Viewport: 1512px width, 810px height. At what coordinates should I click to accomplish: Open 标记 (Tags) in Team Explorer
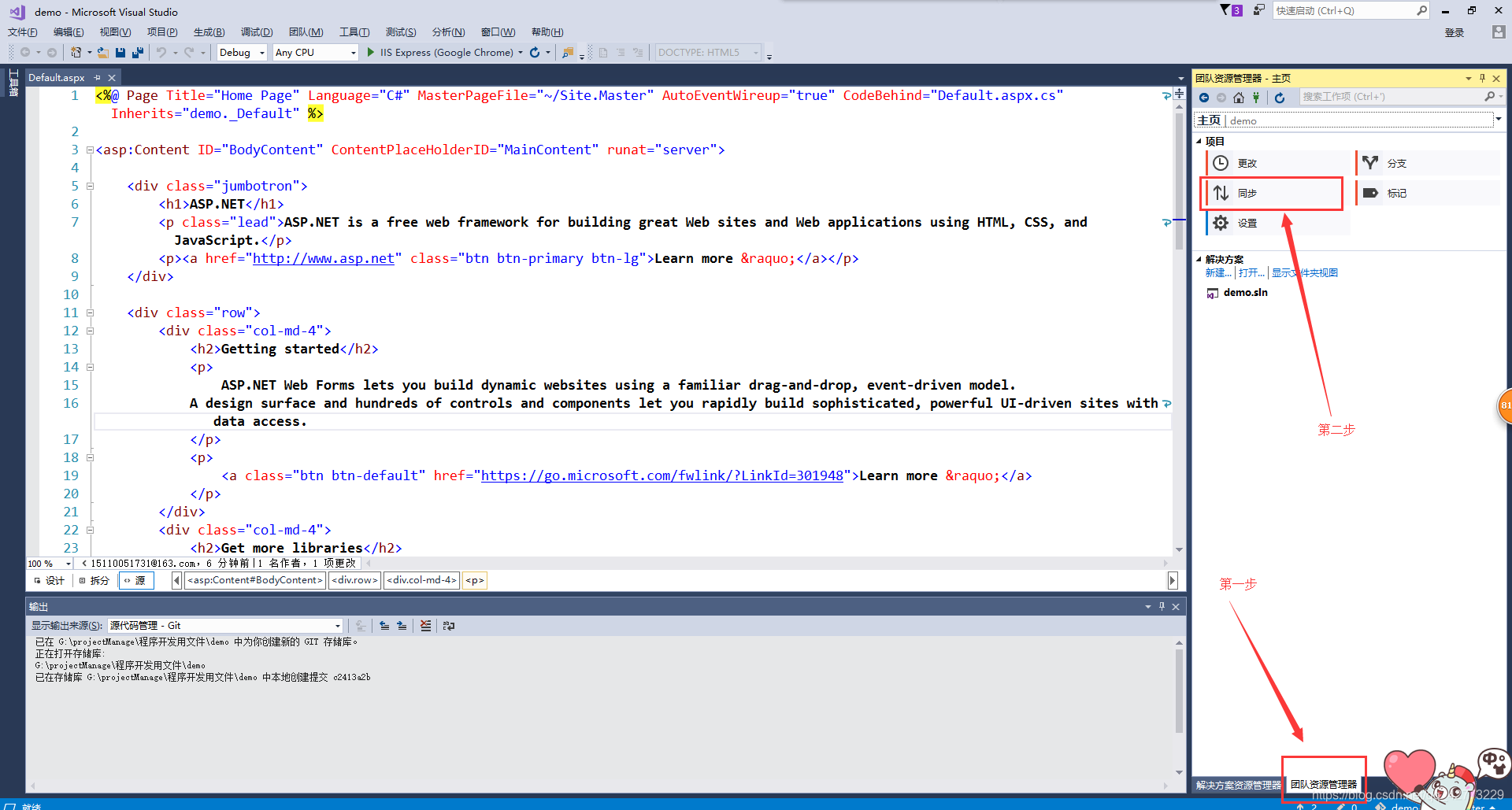coord(1428,193)
